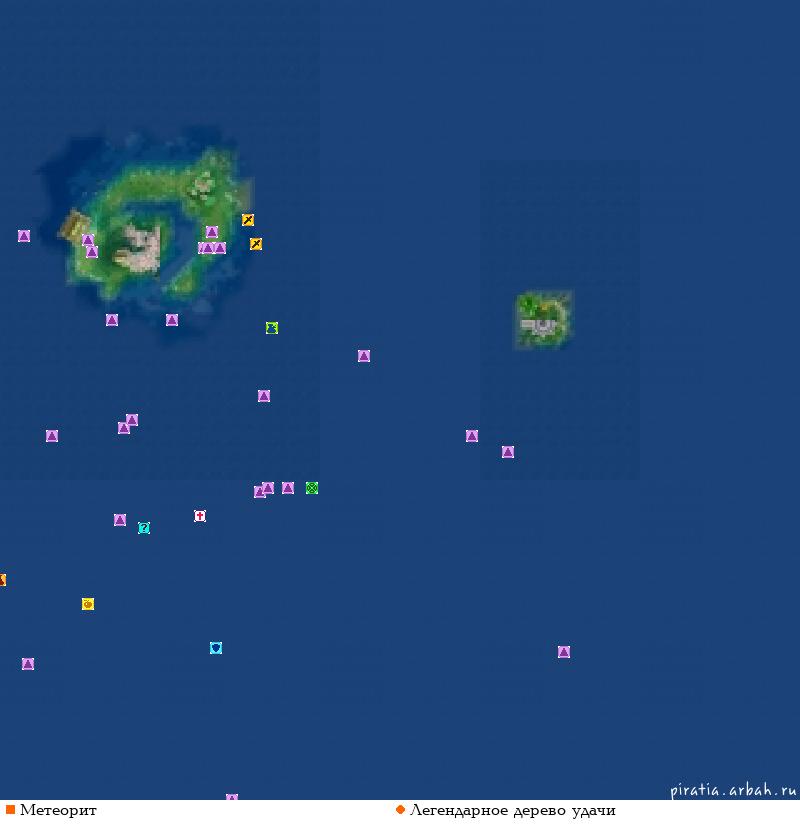Select left purple marker just south of big island
This screenshot has height=830, width=800.
[x=112, y=320]
